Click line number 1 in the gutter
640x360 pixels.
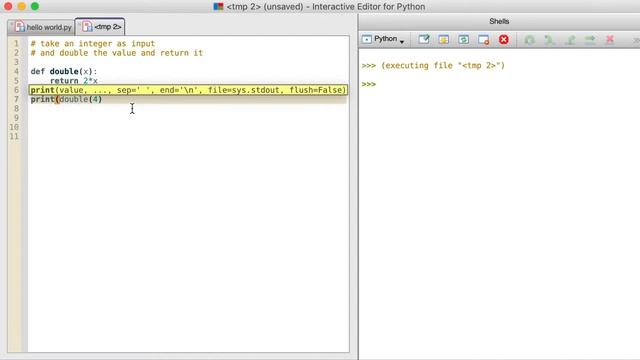16,43
